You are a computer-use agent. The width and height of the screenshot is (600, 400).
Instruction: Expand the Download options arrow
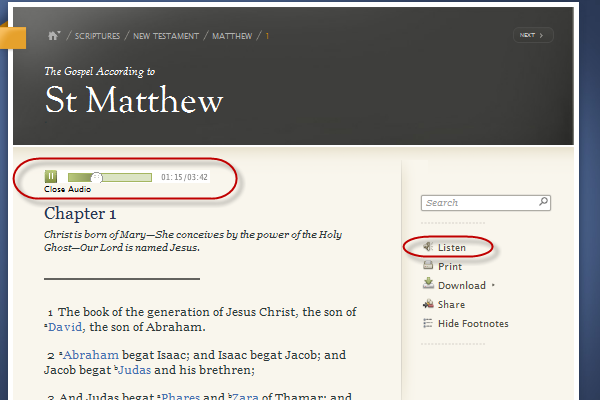pos(492,286)
